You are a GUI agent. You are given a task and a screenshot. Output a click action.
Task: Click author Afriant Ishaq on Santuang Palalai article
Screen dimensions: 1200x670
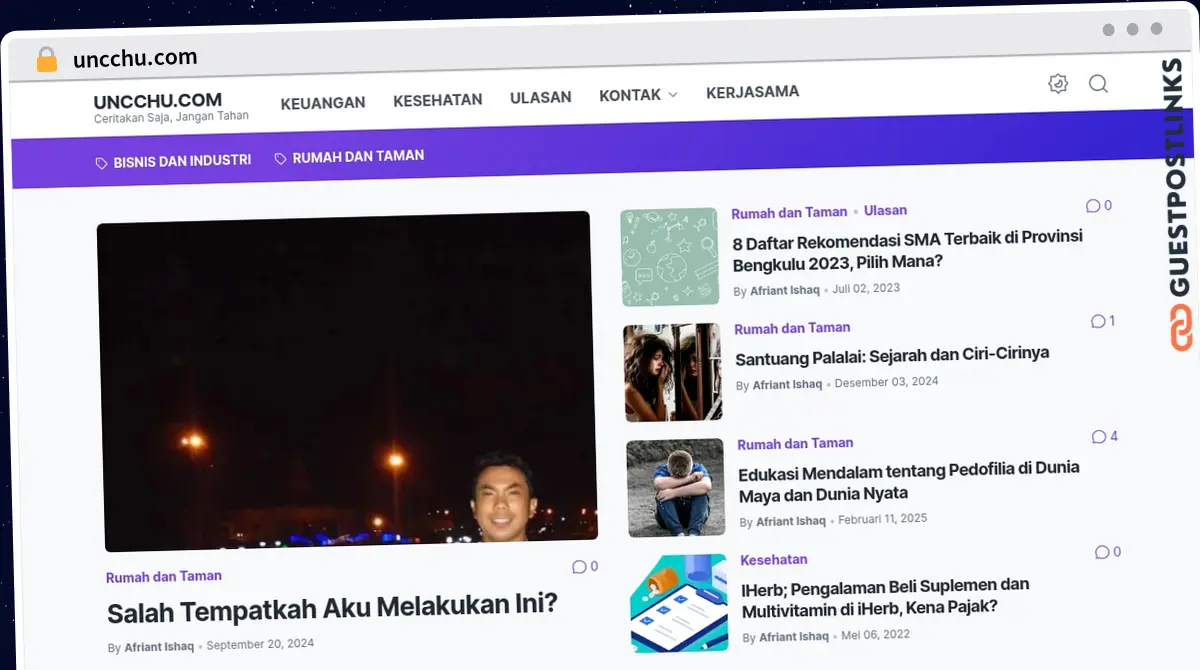pyautogui.click(x=787, y=384)
